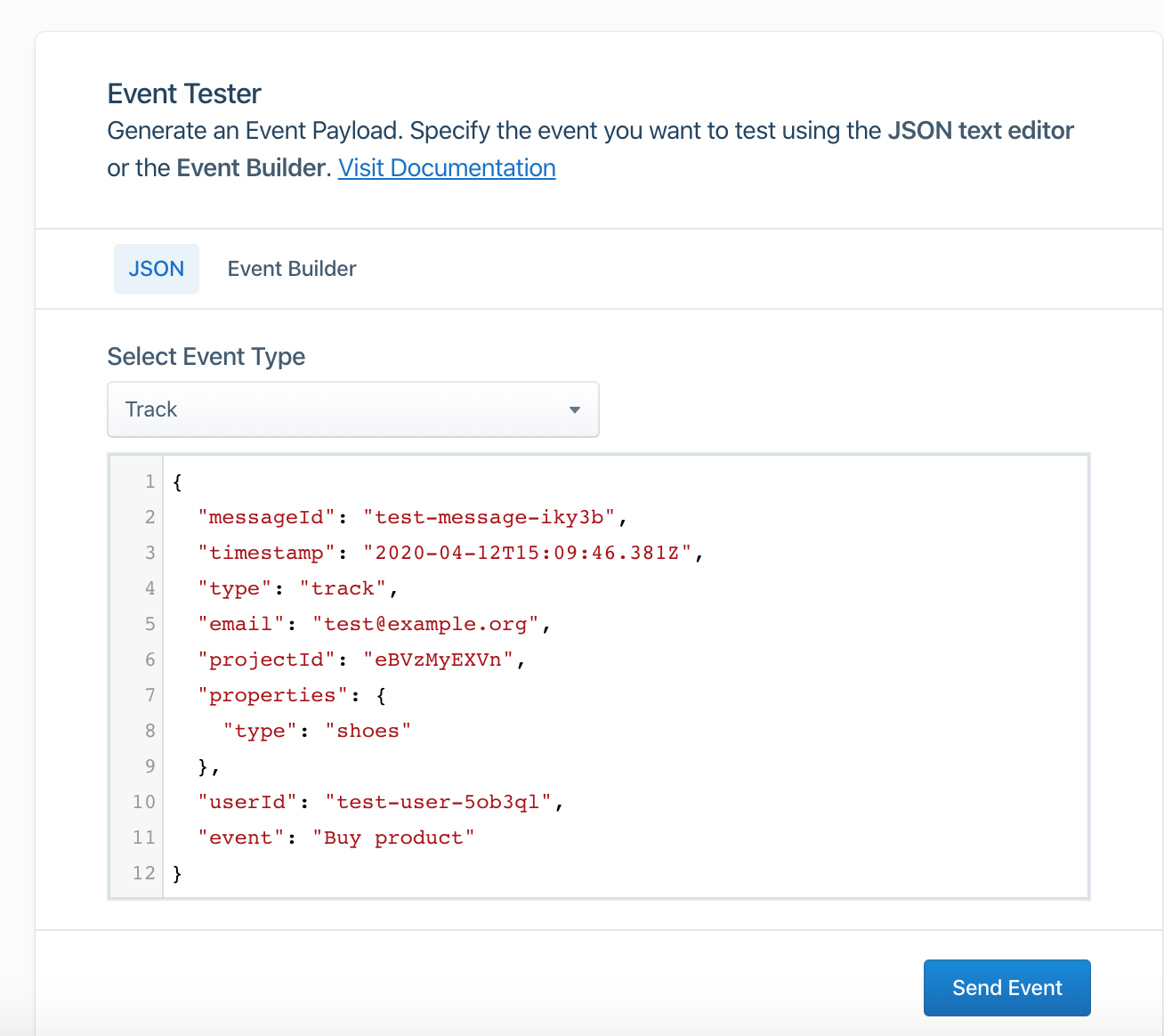
Task: Click the test@example.org email value
Action: [x=425, y=624]
